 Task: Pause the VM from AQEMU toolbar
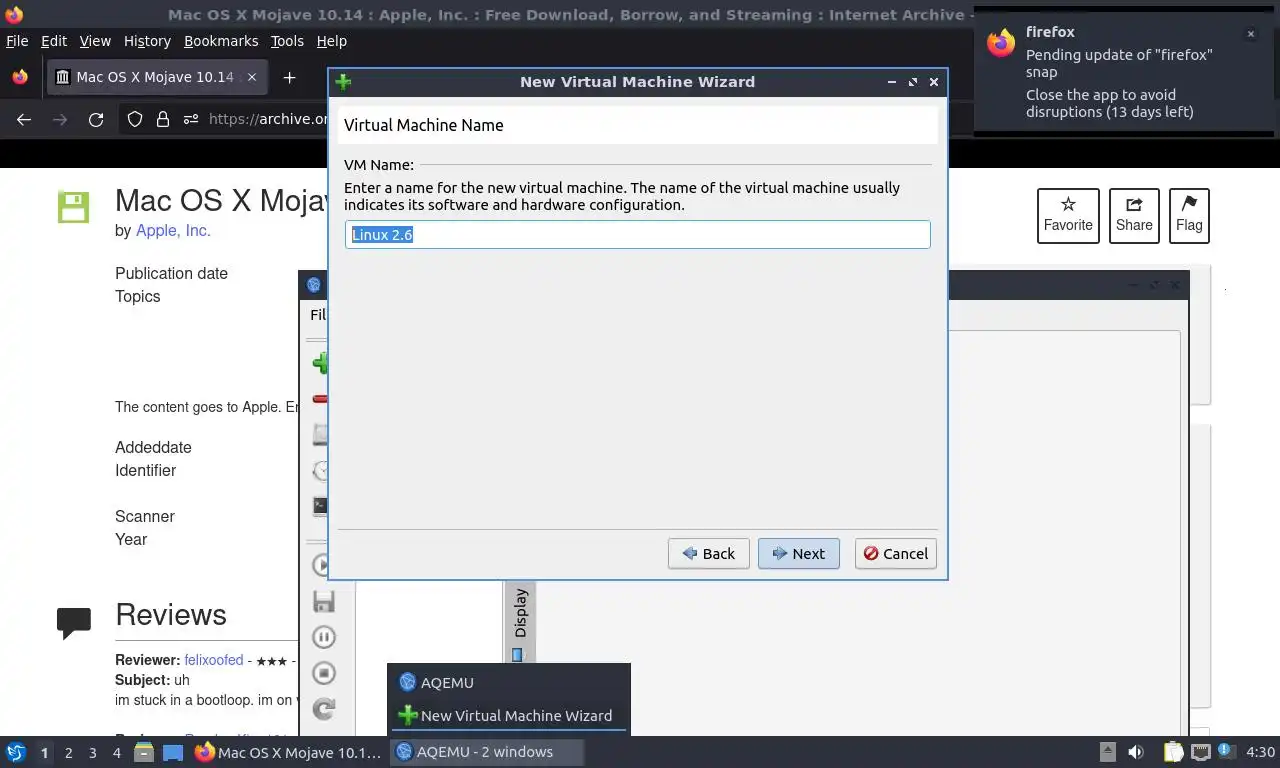(x=323, y=637)
